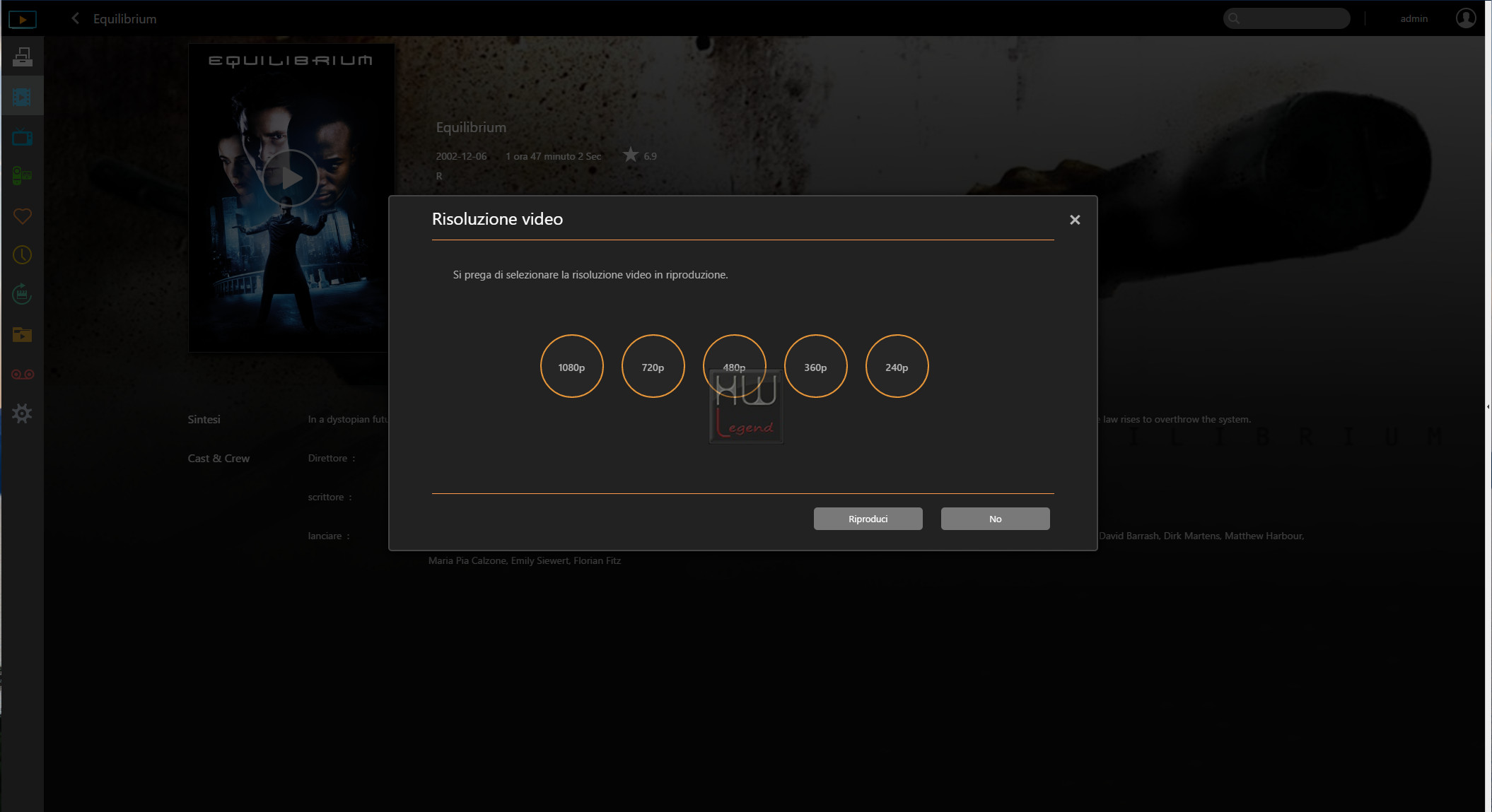Click the Direttore label
Screen dimensions: 1492x812
coord(327,458)
